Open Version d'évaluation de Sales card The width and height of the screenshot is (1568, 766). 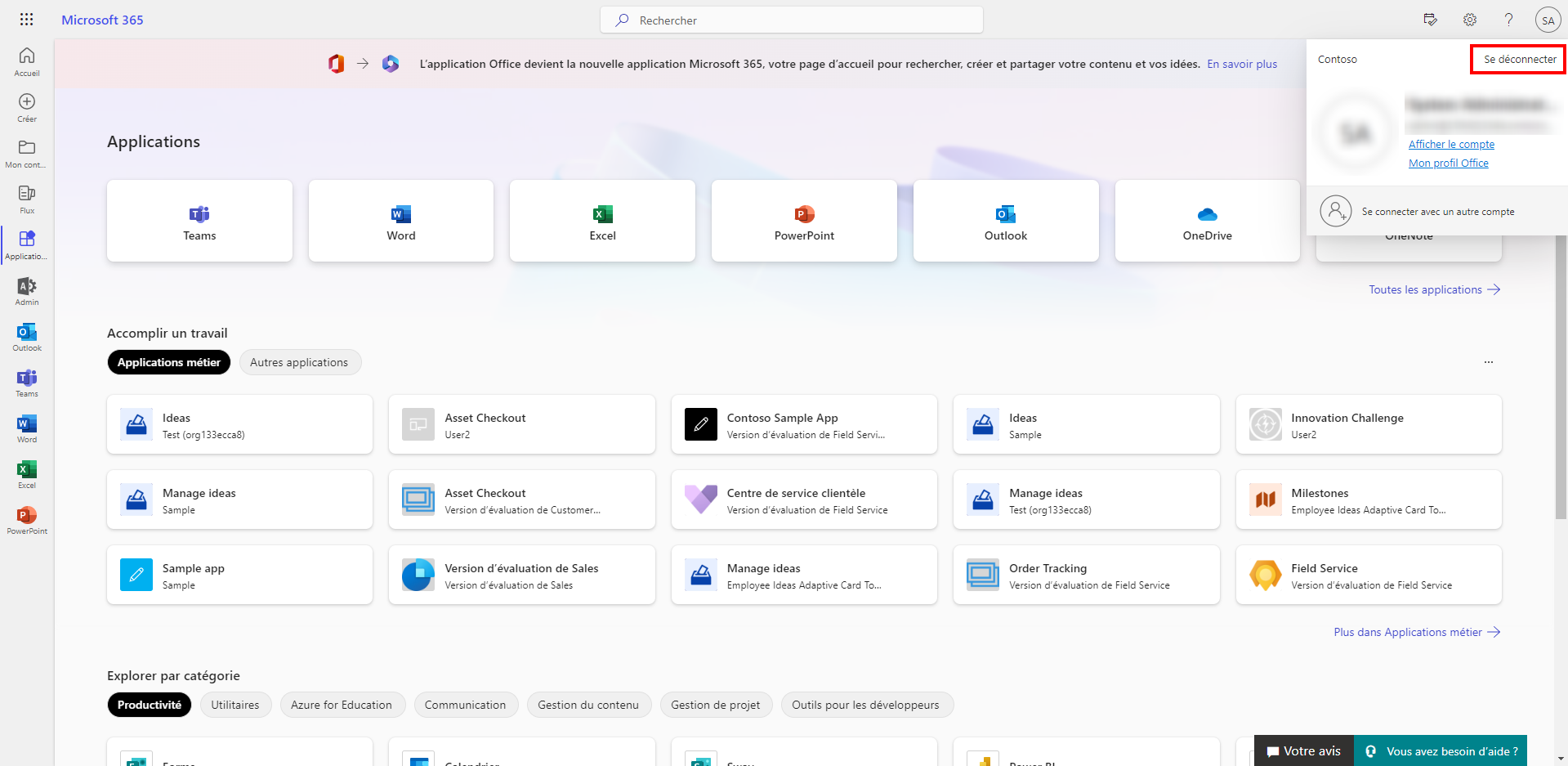pos(522,575)
